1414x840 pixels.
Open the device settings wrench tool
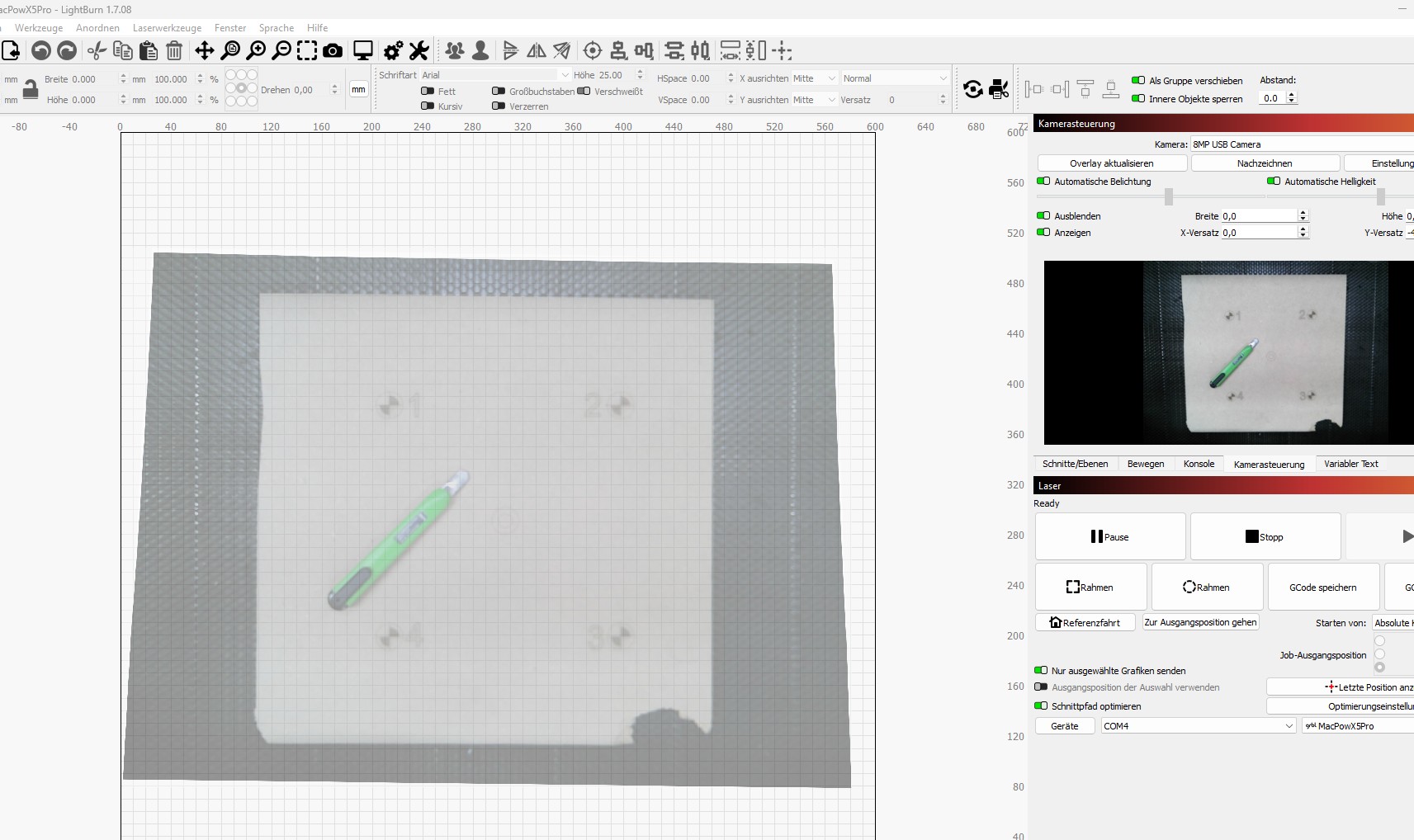coord(419,50)
